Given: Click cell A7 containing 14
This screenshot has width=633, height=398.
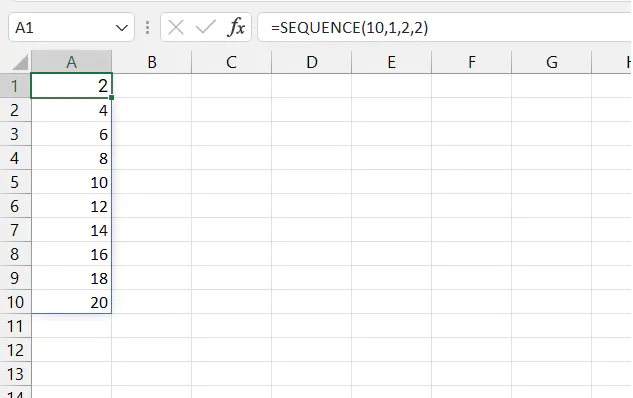Looking at the screenshot, I should pyautogui.click(x=71, y=230).
